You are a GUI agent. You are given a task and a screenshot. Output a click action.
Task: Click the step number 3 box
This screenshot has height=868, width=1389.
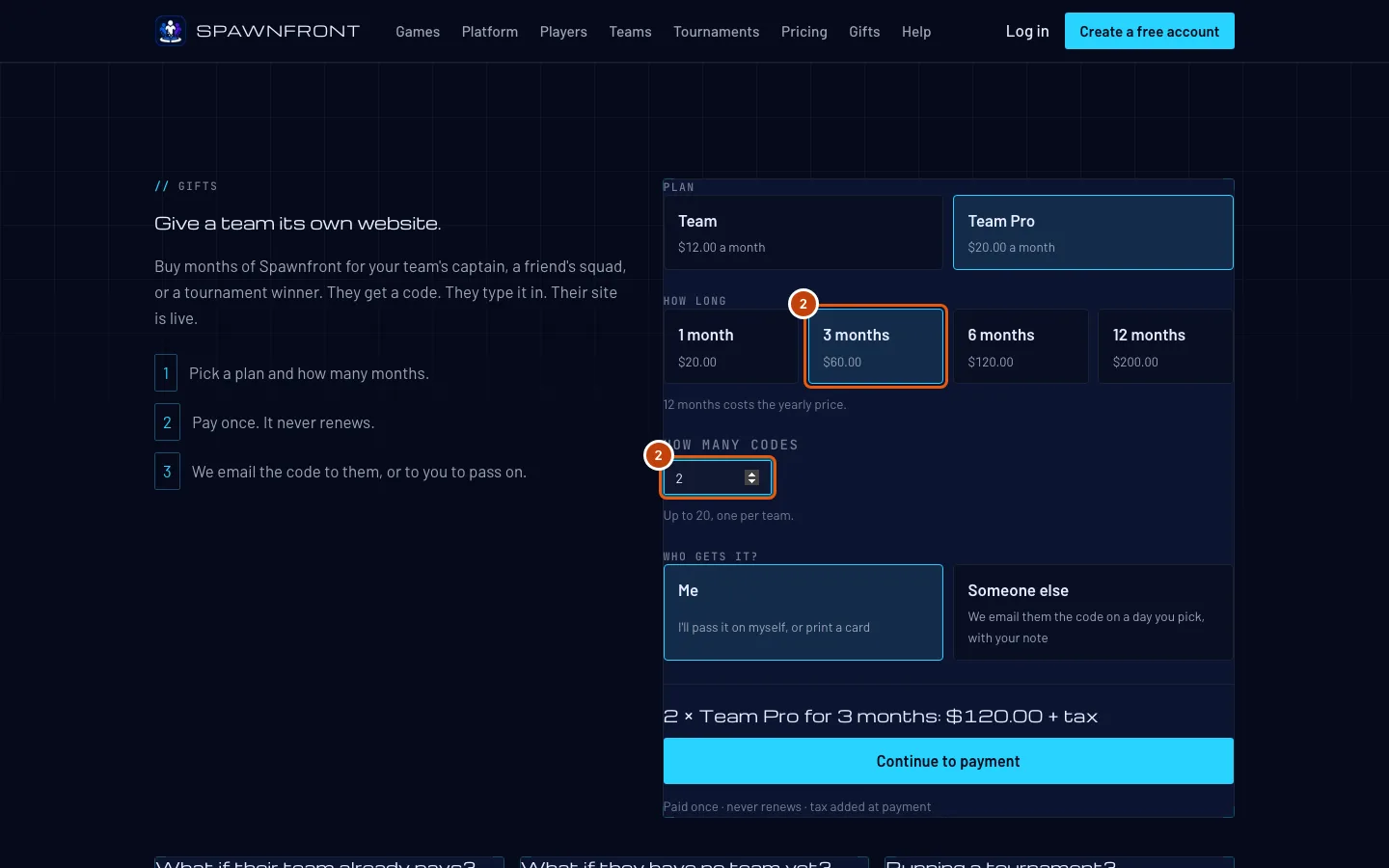point(167,472)
